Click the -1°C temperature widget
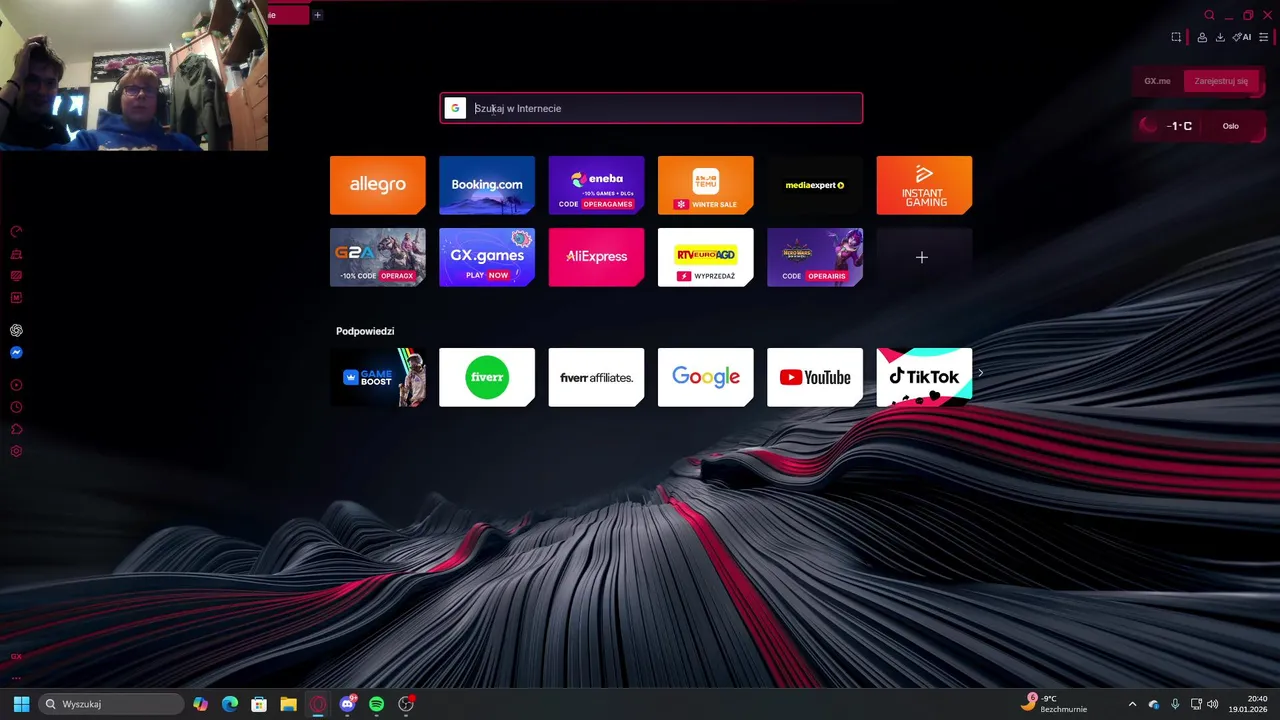Viewport: 1280px width, 720px height. point(1179,126)
